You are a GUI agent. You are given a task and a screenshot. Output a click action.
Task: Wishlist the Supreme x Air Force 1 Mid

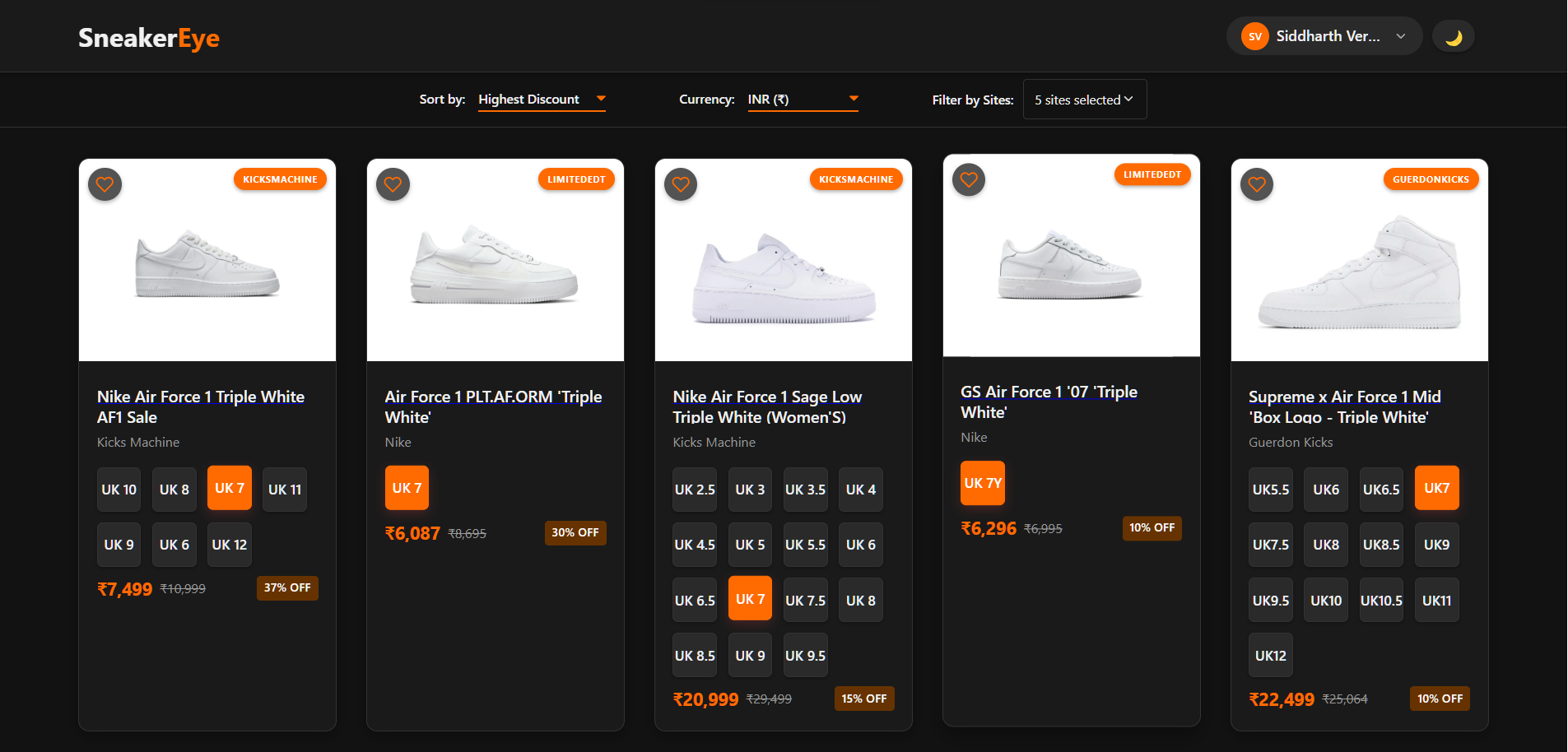pyautogui.click(x=1258, y=184)
